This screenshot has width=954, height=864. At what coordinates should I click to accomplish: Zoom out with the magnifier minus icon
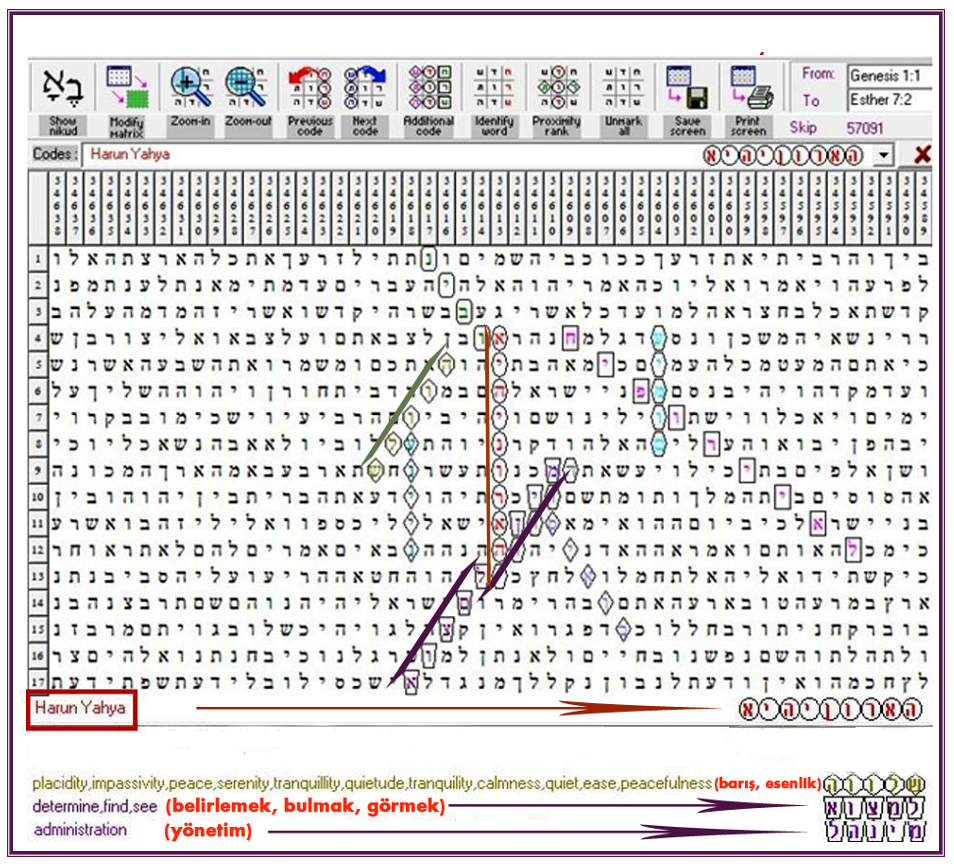[248, 87]
